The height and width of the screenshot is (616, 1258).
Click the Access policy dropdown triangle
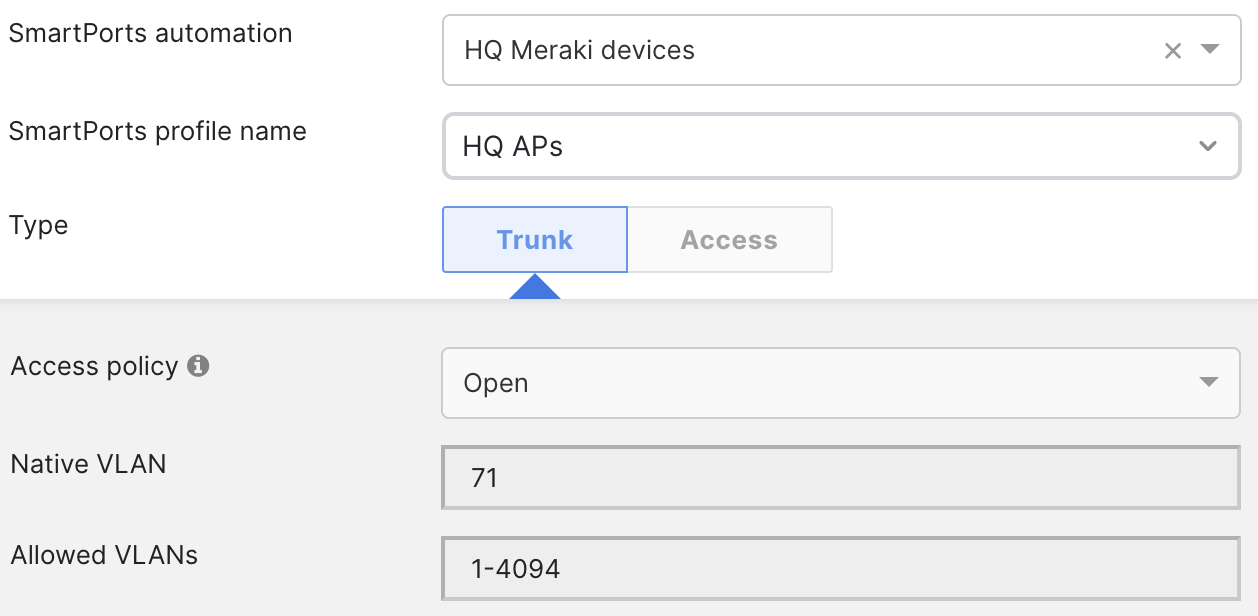pos(1209,382)
